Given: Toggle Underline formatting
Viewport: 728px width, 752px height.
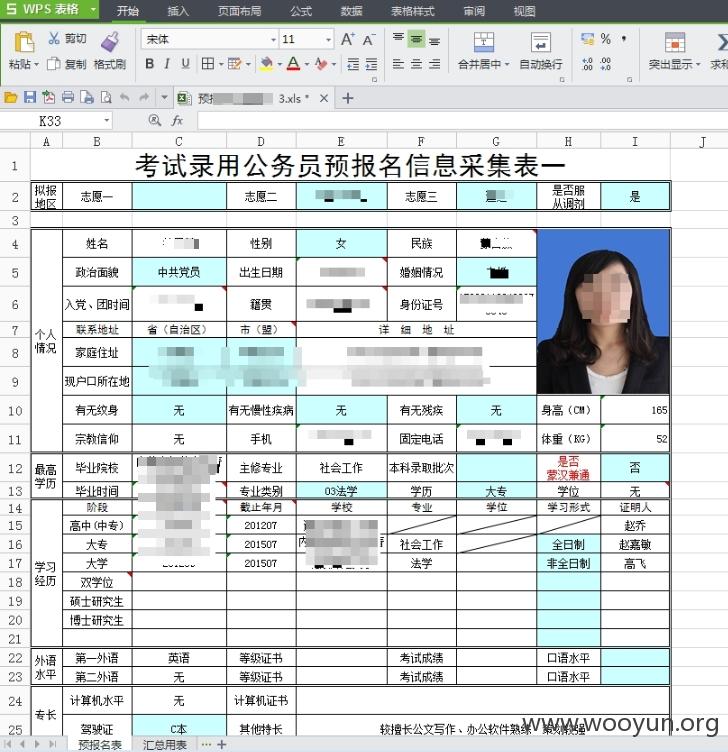Looking at the screenshot, I should point(185,63).
